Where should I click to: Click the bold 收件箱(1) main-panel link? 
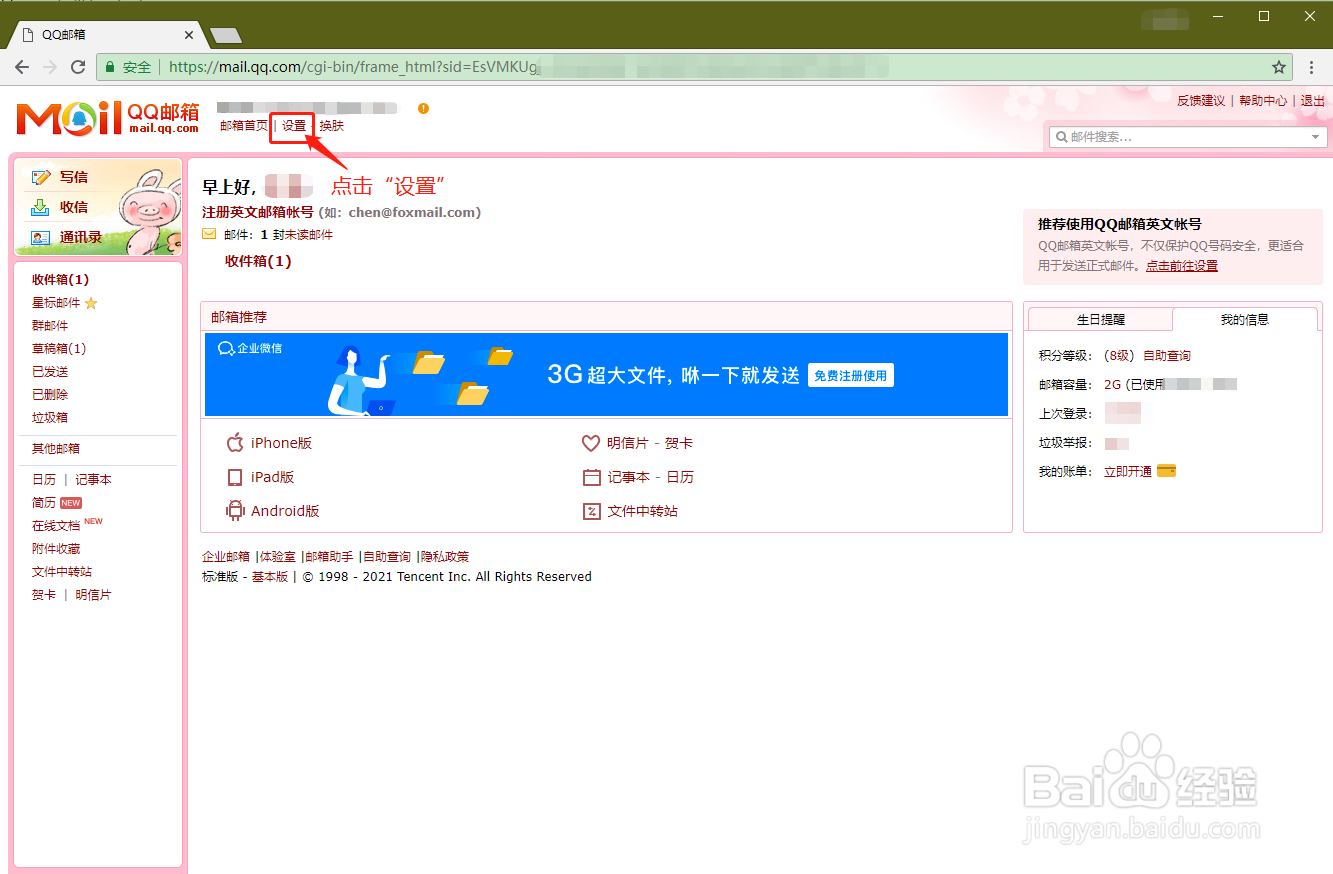click(258, 261)
